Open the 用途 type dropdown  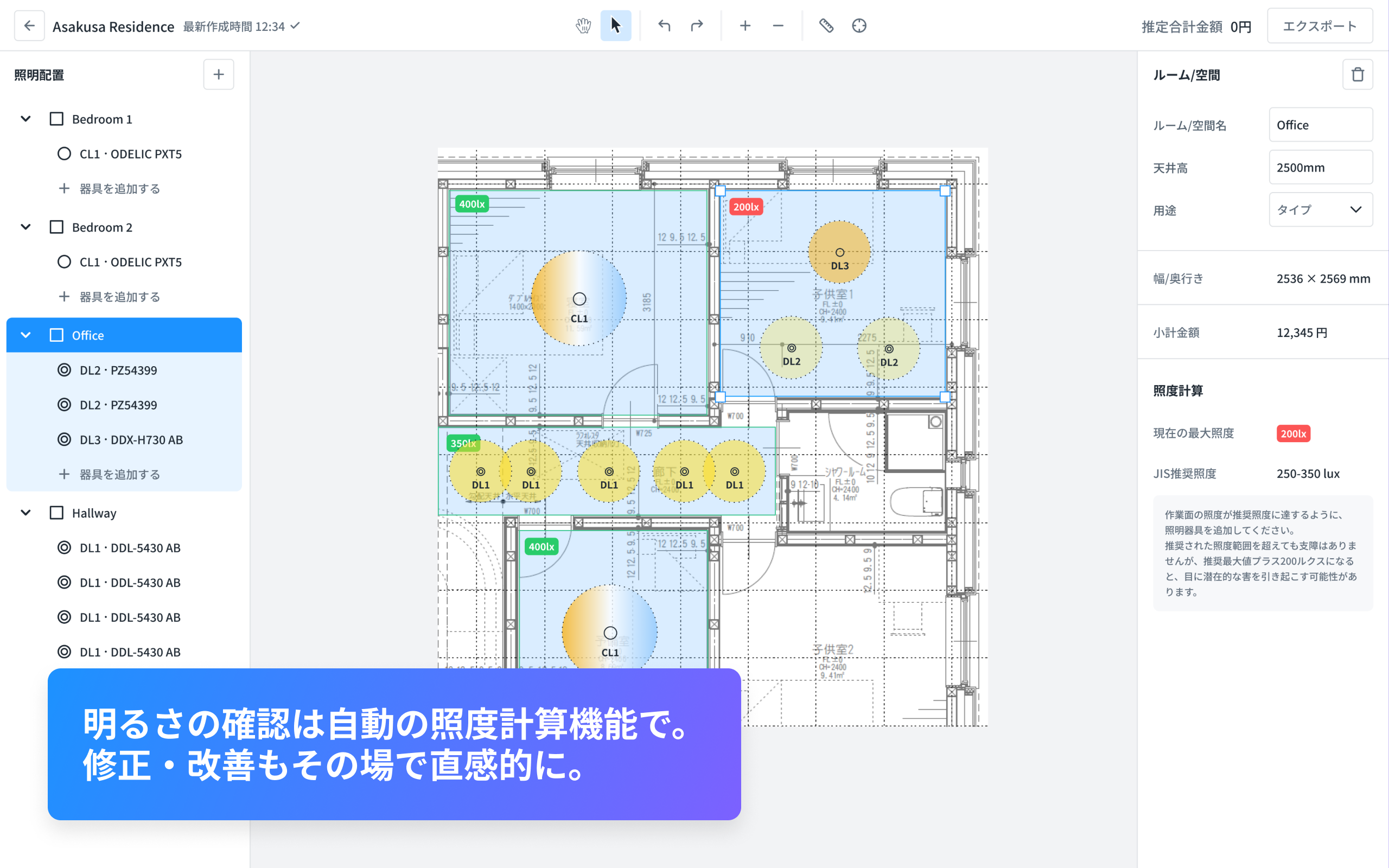[1319, 209]
